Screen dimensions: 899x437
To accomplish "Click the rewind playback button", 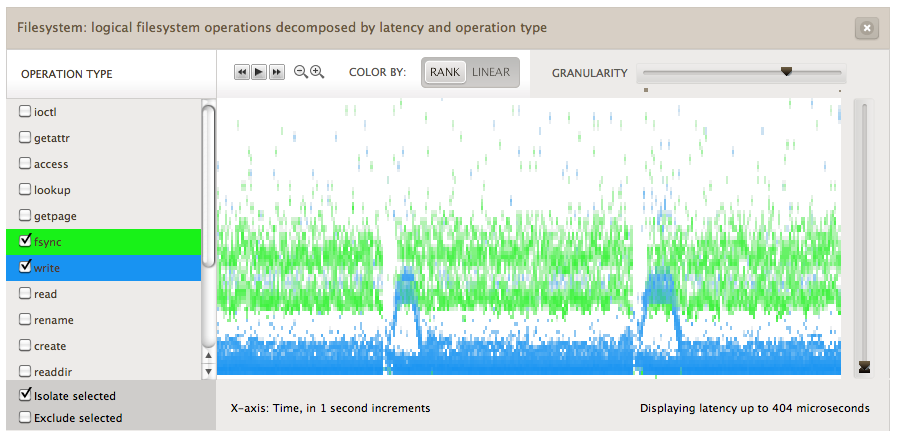I will [x=241, y=72].
